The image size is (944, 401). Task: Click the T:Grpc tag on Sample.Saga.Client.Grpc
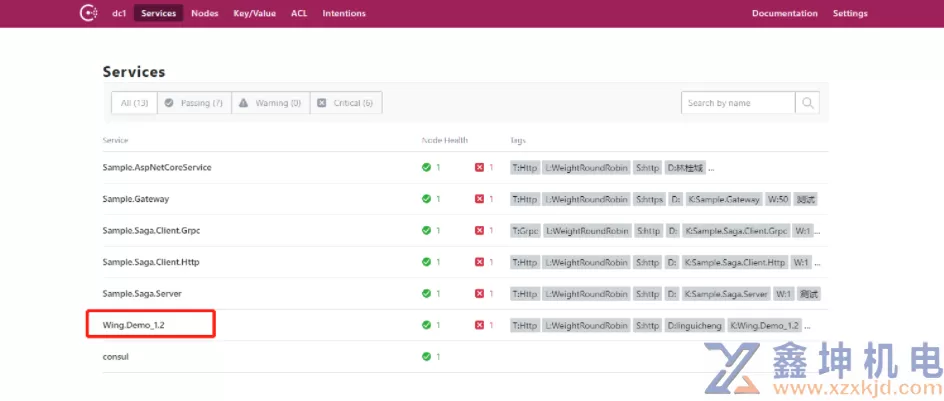[525, 231]
